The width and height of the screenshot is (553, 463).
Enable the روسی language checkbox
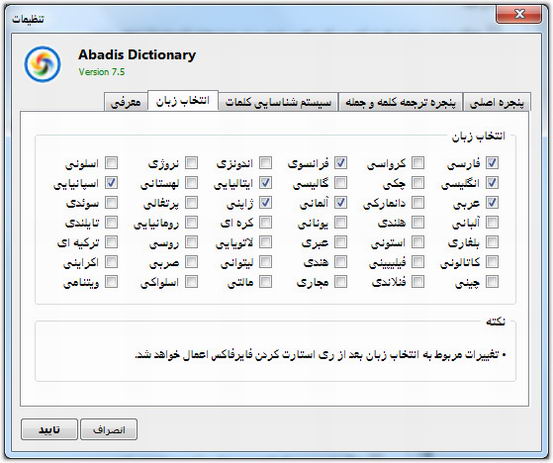click(x=191, y=242)
